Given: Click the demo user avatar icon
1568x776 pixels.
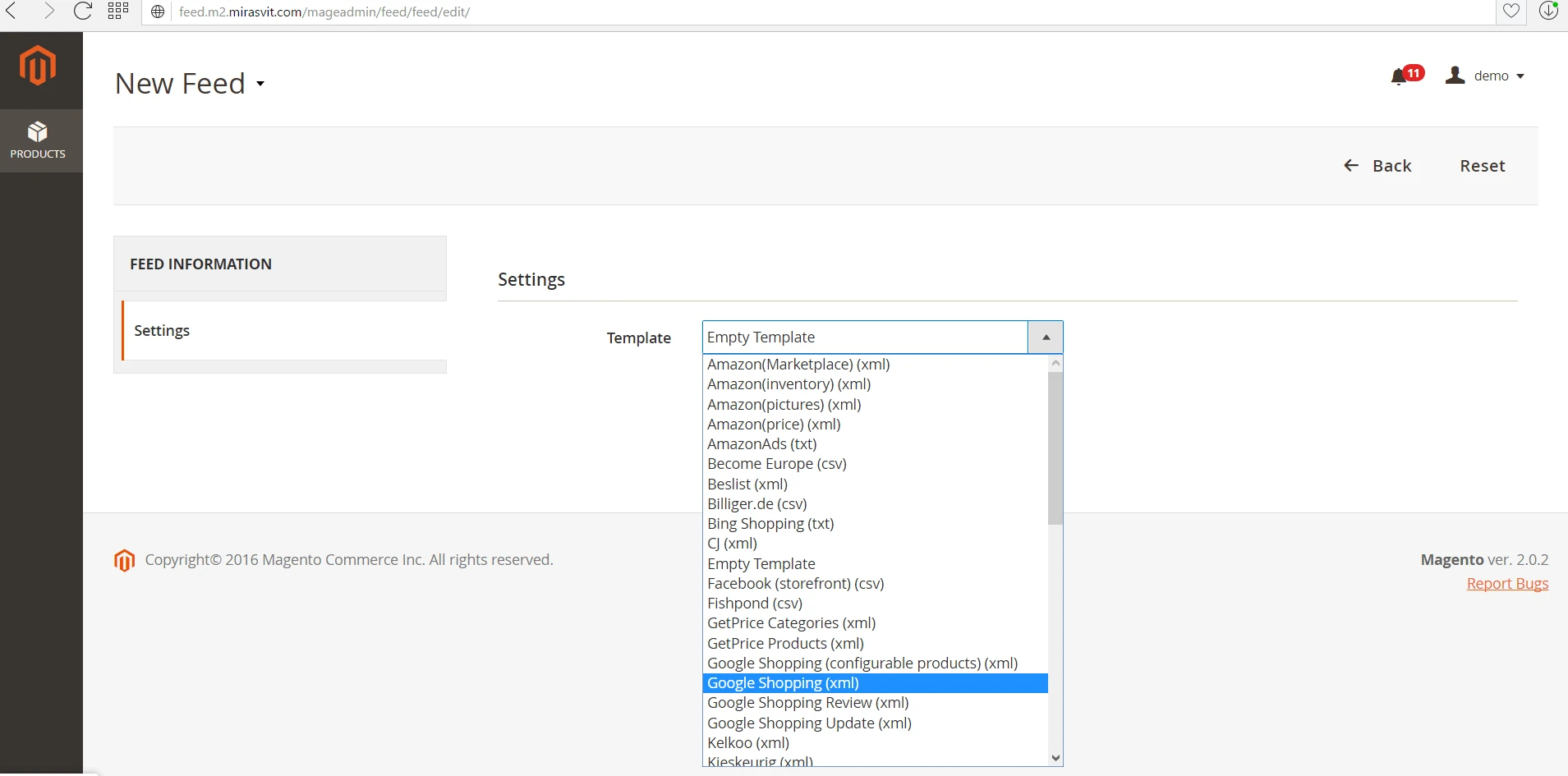Looking at the screenshot, I should (x=1455, y=75).
